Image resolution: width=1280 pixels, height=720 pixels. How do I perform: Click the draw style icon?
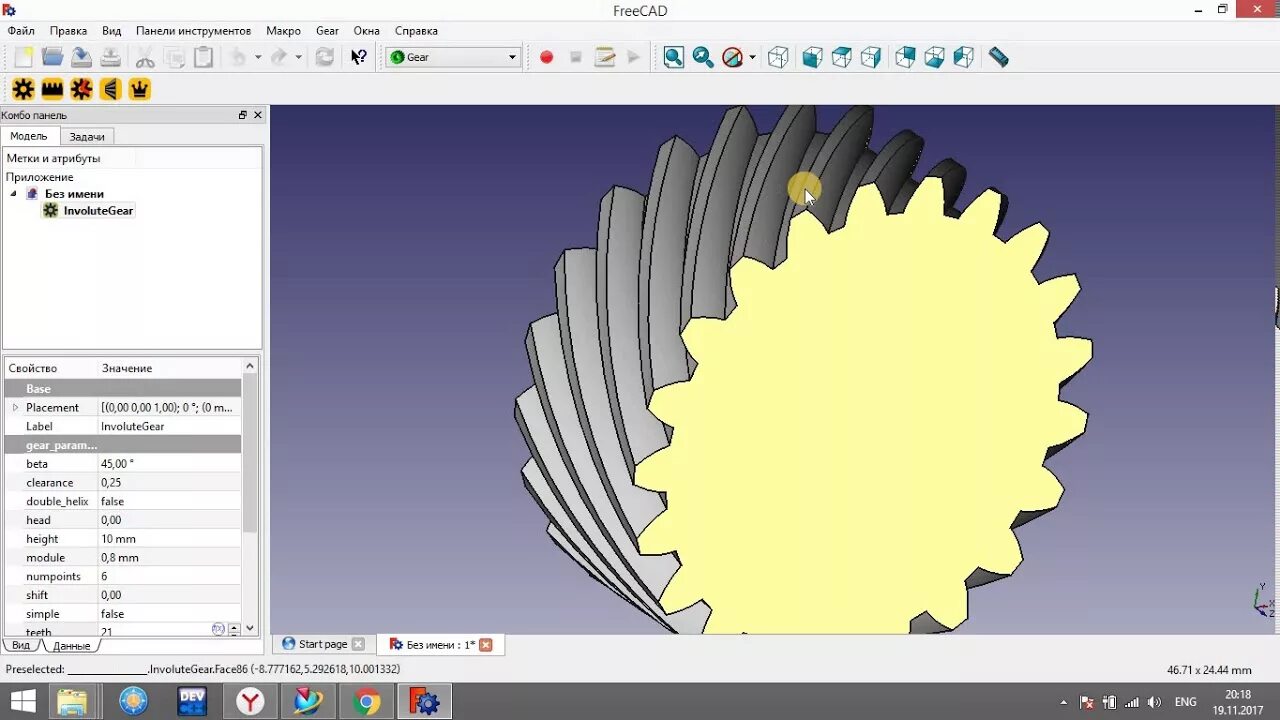coord(733,57)
